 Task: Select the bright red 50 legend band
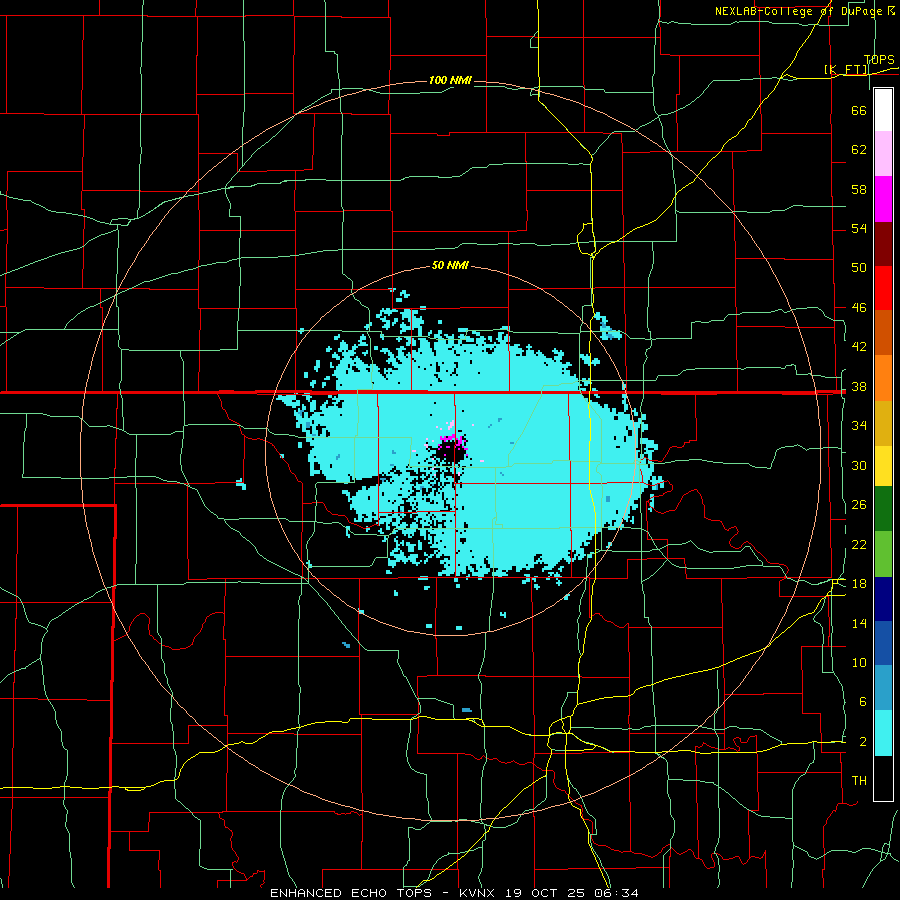pyautogui.click(x=883, y=288)
